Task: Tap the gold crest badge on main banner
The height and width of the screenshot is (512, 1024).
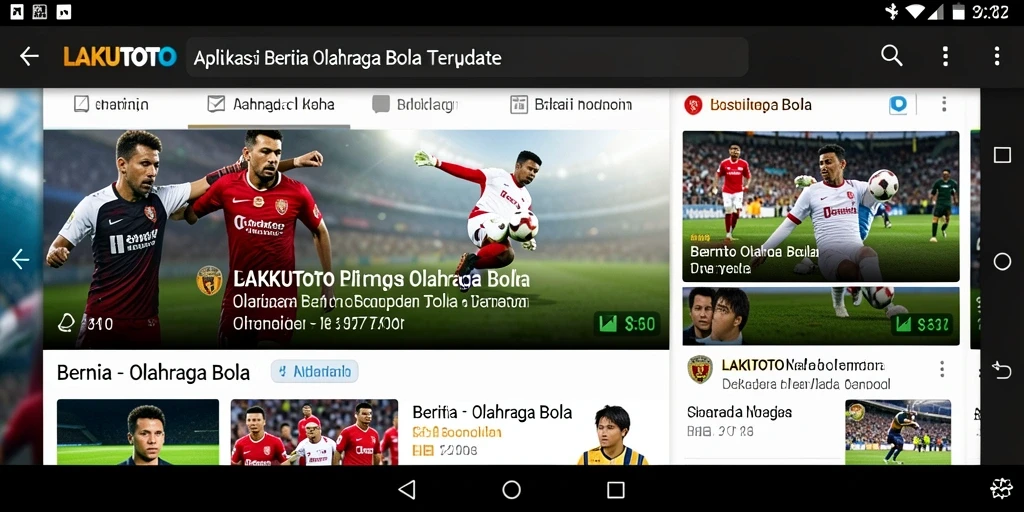Action: click(x=210, y=280)
